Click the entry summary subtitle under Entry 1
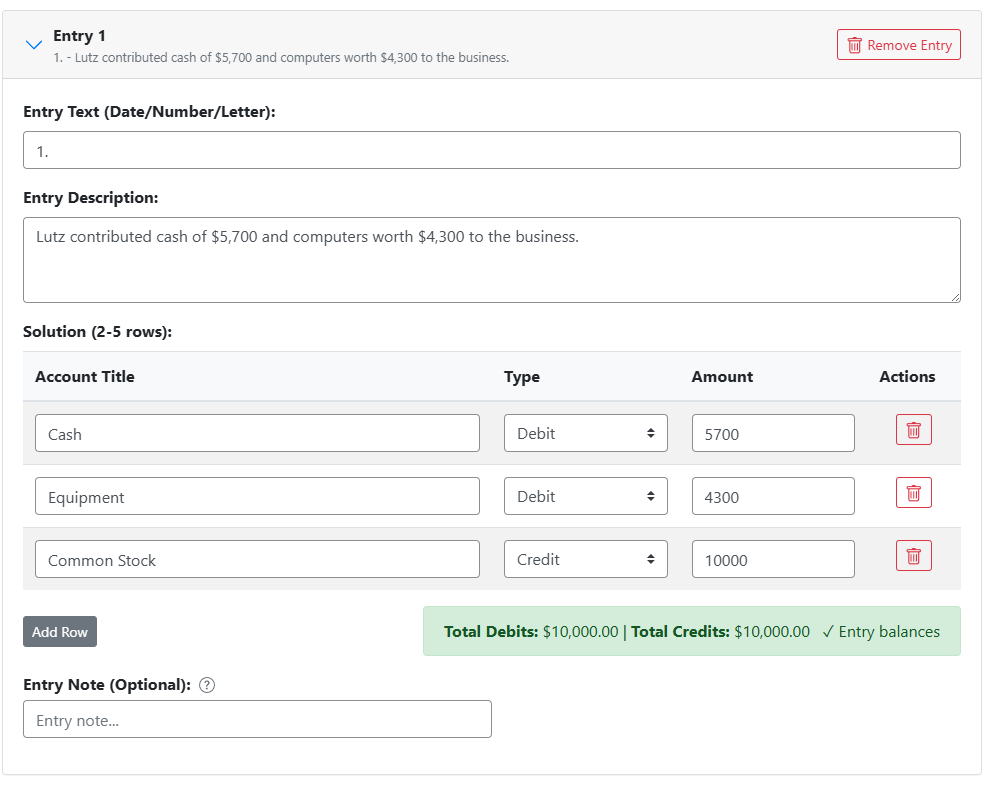 (281, 57)
